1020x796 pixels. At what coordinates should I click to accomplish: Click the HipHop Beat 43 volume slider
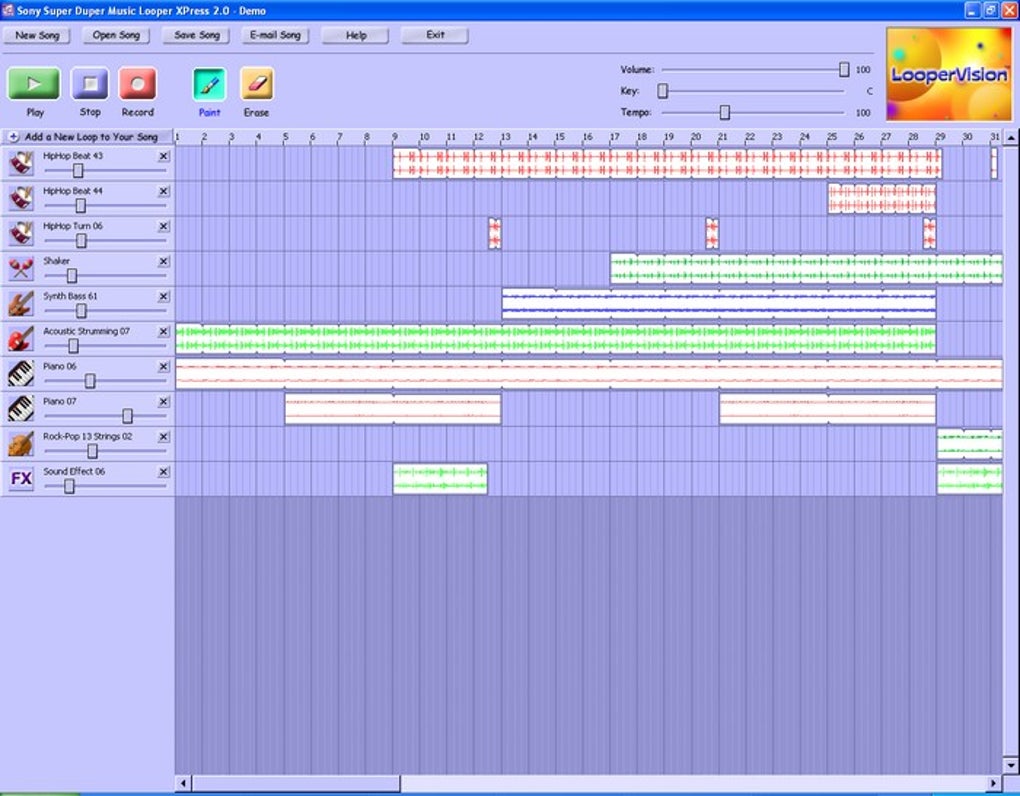77,170
